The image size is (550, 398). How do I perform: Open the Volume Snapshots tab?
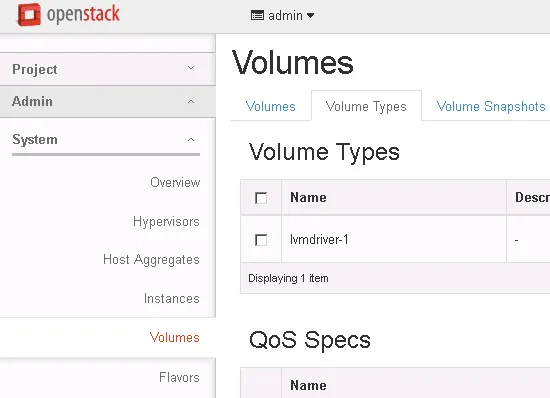[491, 106]
